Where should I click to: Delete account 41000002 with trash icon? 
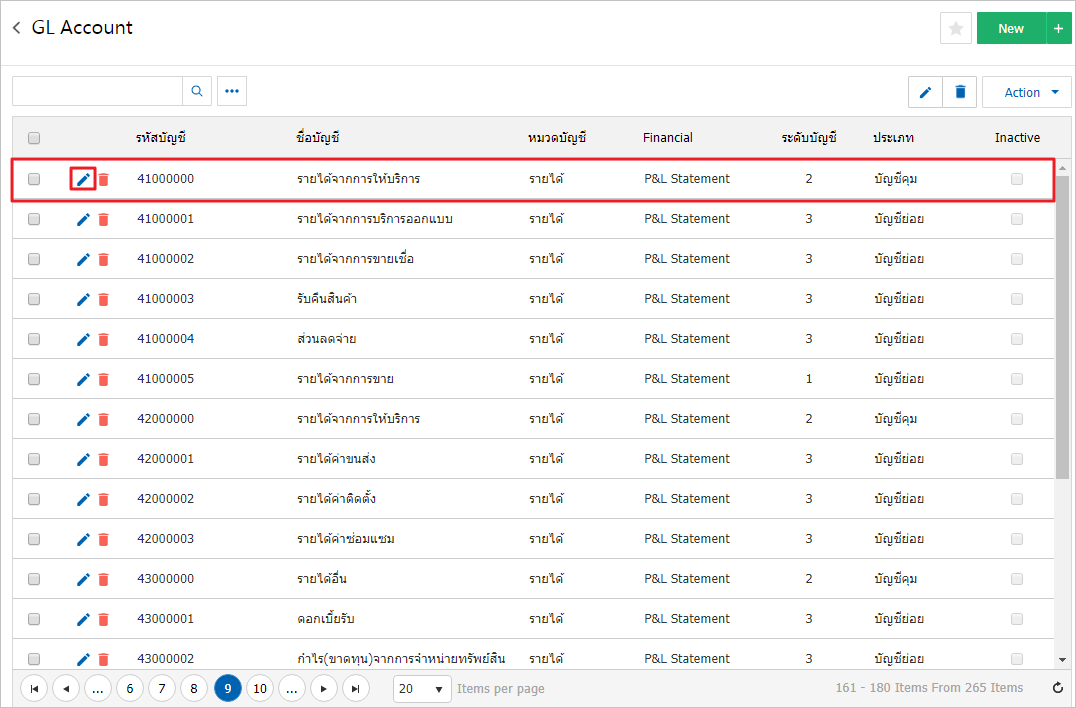(104, 259)
